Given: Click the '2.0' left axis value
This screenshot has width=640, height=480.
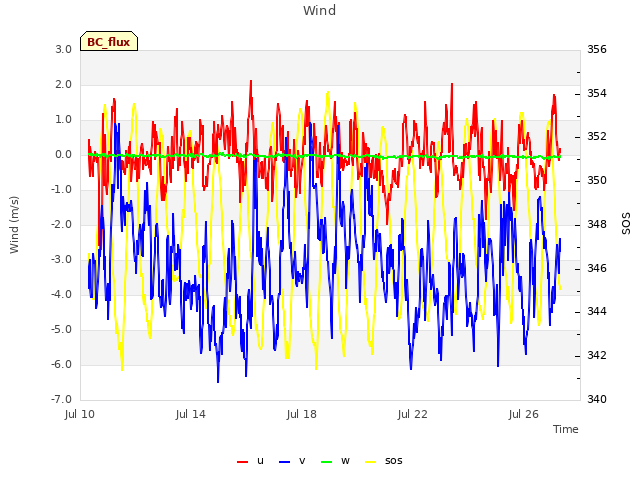Looking at the screenshot, I should point(63,84).
